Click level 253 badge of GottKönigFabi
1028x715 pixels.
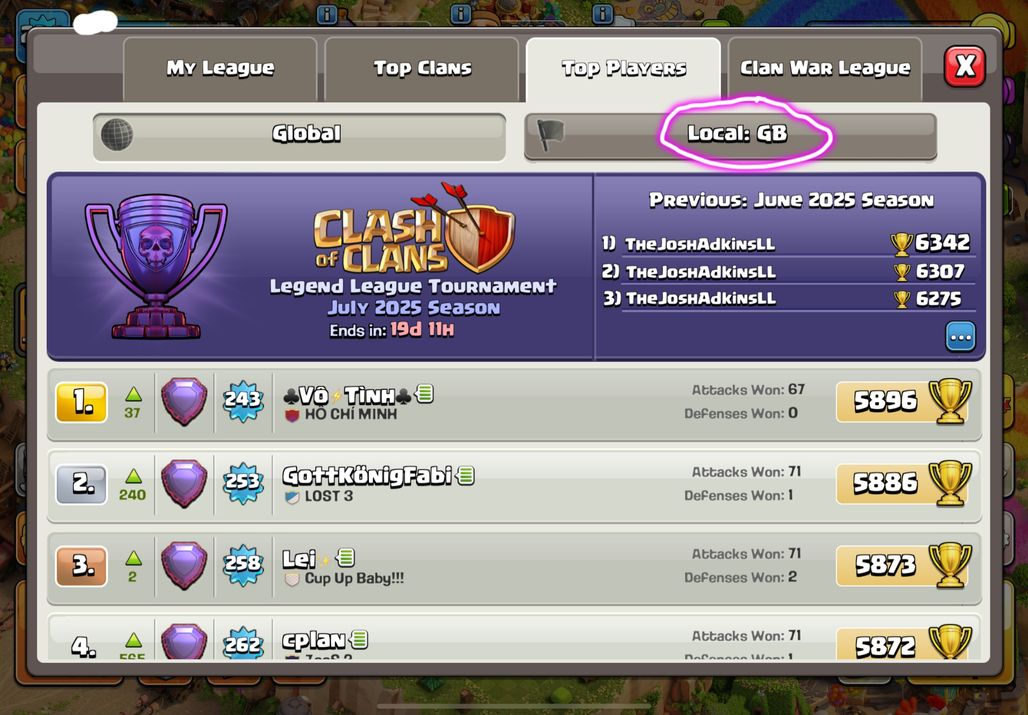click(x=243, y=483)
